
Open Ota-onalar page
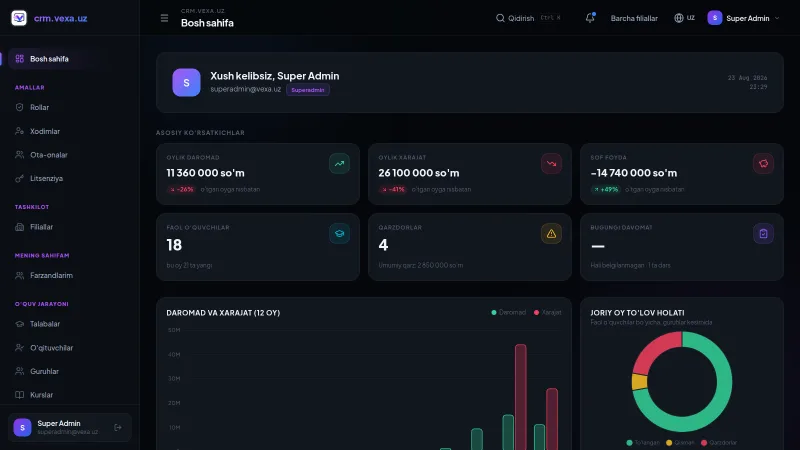pos(69,155)
